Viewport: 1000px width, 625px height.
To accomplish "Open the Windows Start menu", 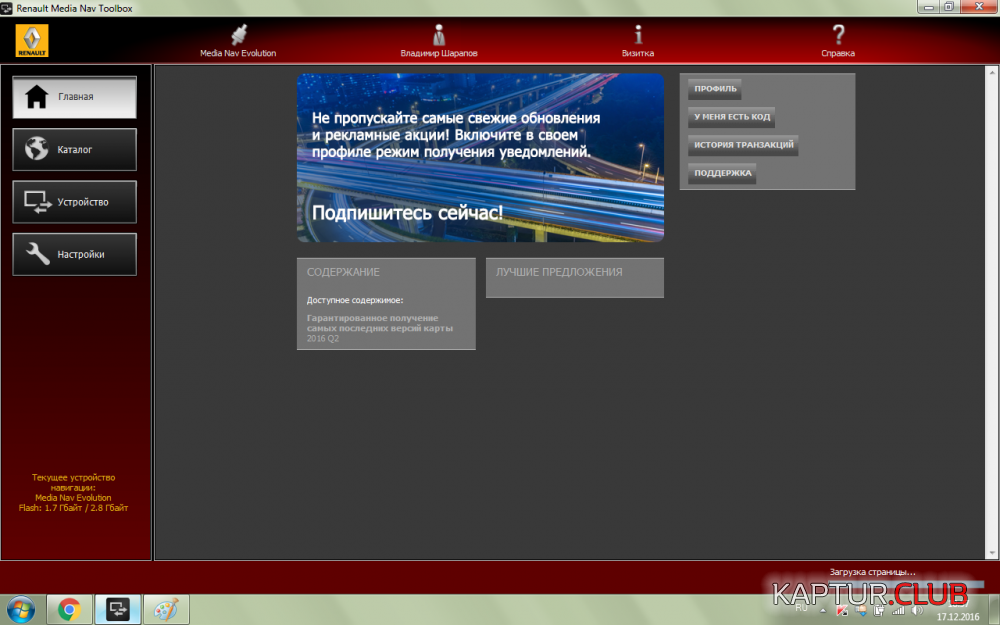I will coord(21,608).
